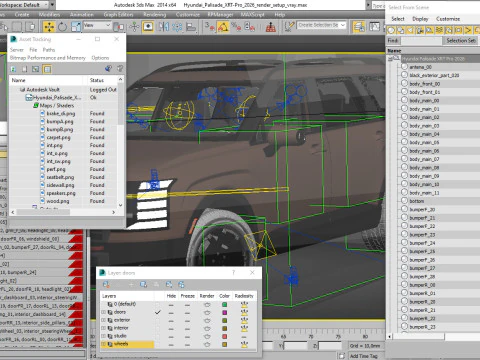Click the Find input field in Select From Scene
Image resolution: width=480 pixels, height=360 pixels.
[x=421, y=41]
